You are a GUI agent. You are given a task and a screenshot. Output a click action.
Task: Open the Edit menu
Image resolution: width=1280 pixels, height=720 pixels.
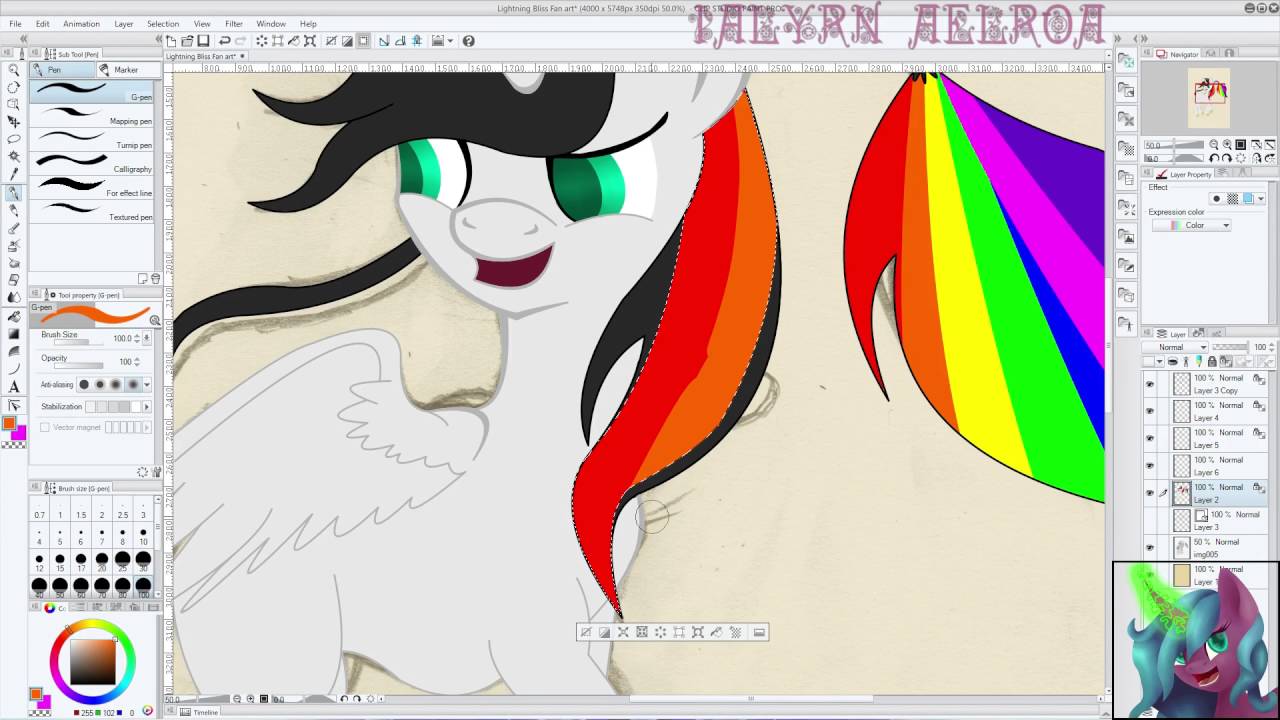[43, 24]
